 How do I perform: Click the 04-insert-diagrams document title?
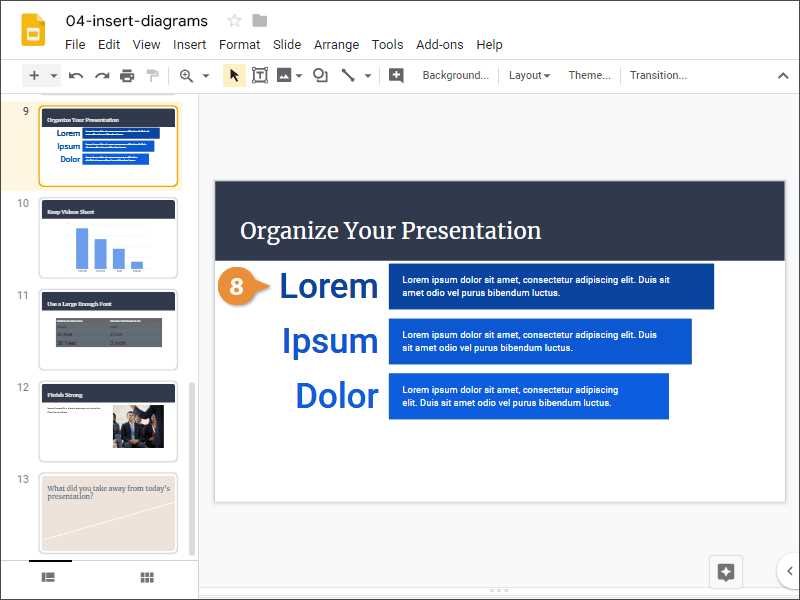pos(137,21)
